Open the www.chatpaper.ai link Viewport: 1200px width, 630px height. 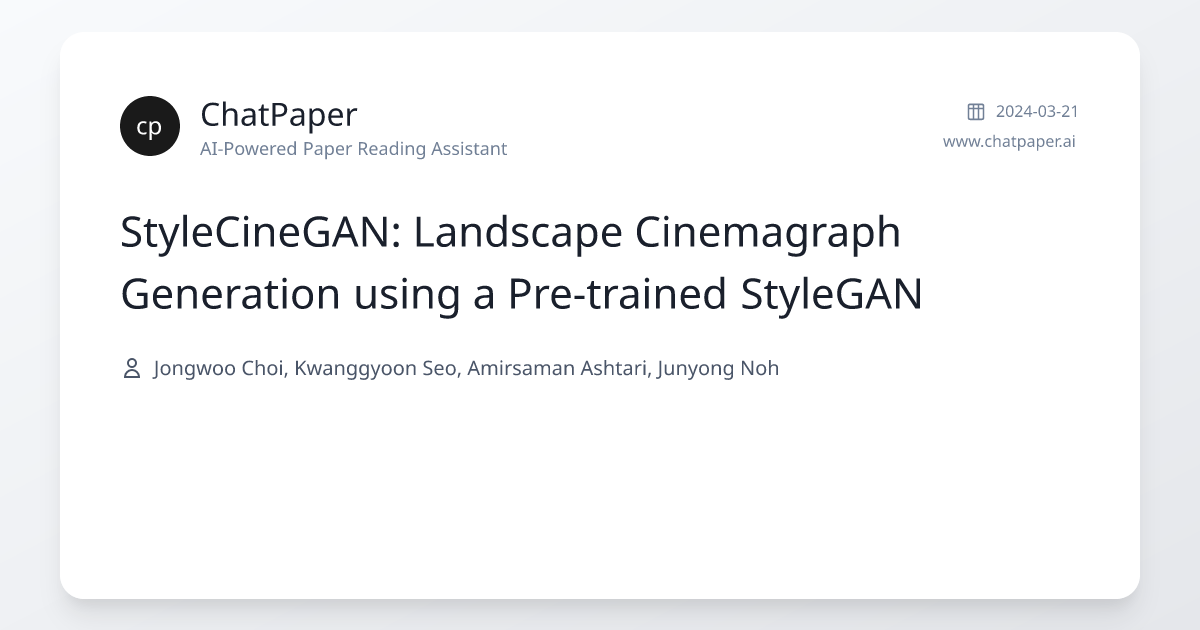pos(1009,141)
